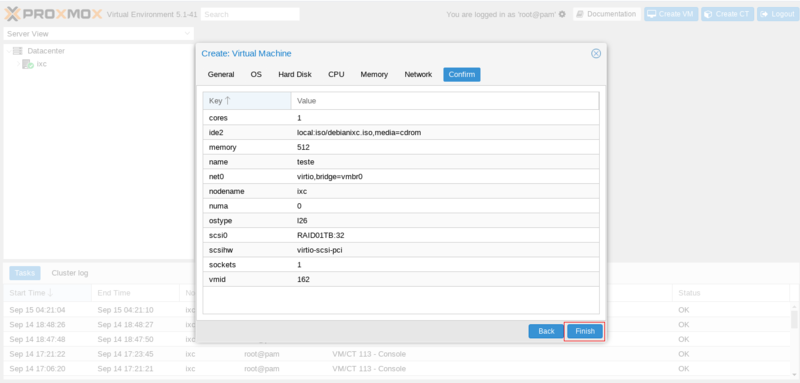Expand the ixc node in the tree
The height and width of the screenshot is (383, 800).
point(18,64)
